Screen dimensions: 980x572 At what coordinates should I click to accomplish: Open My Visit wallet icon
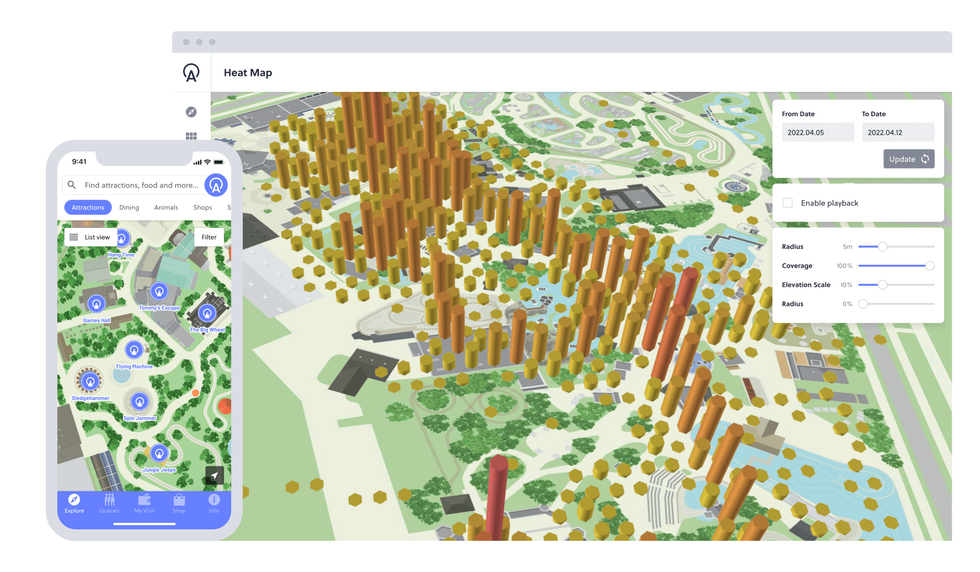144,503
